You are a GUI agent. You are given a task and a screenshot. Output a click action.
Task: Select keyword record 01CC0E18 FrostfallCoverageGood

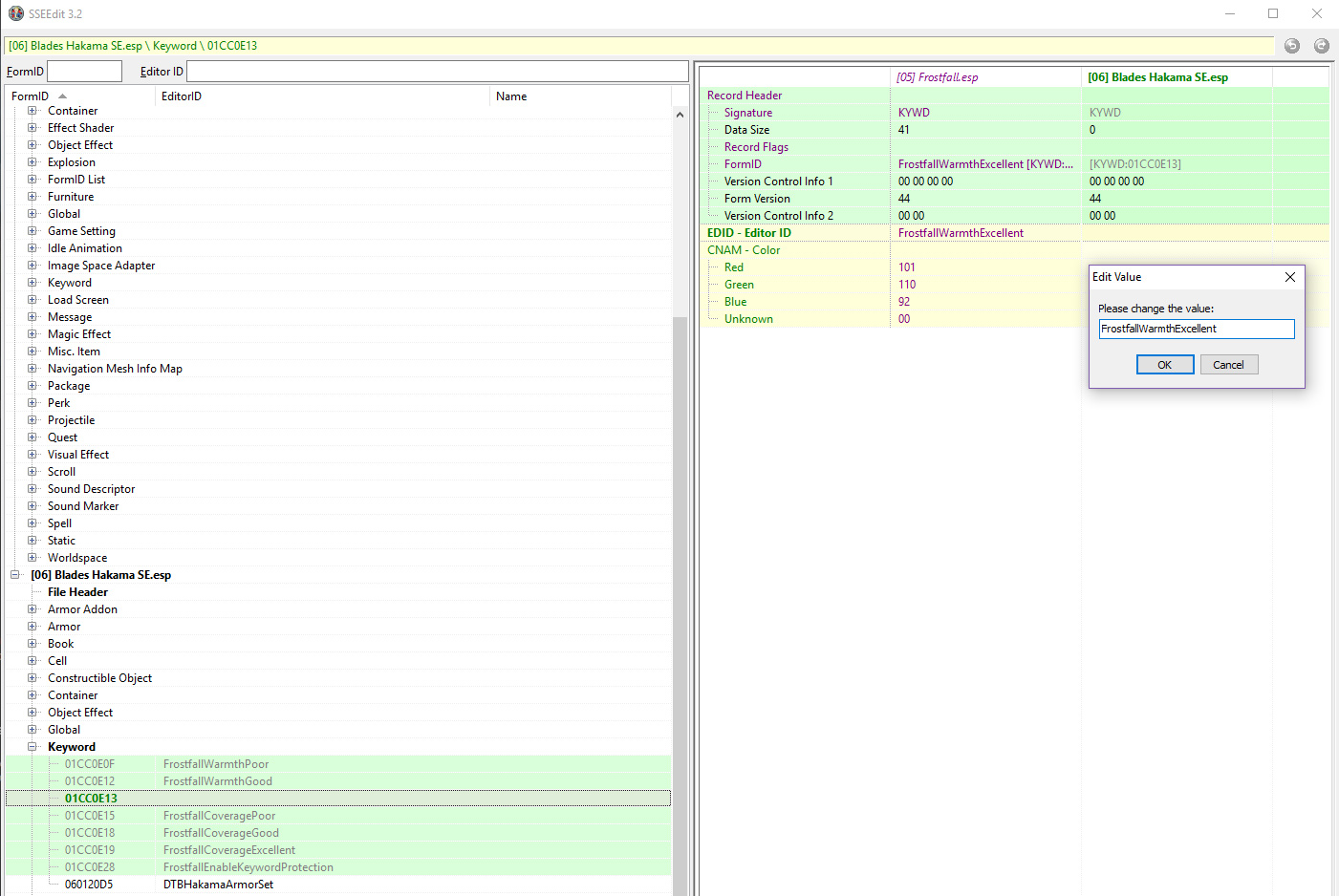tap(338, 833)
